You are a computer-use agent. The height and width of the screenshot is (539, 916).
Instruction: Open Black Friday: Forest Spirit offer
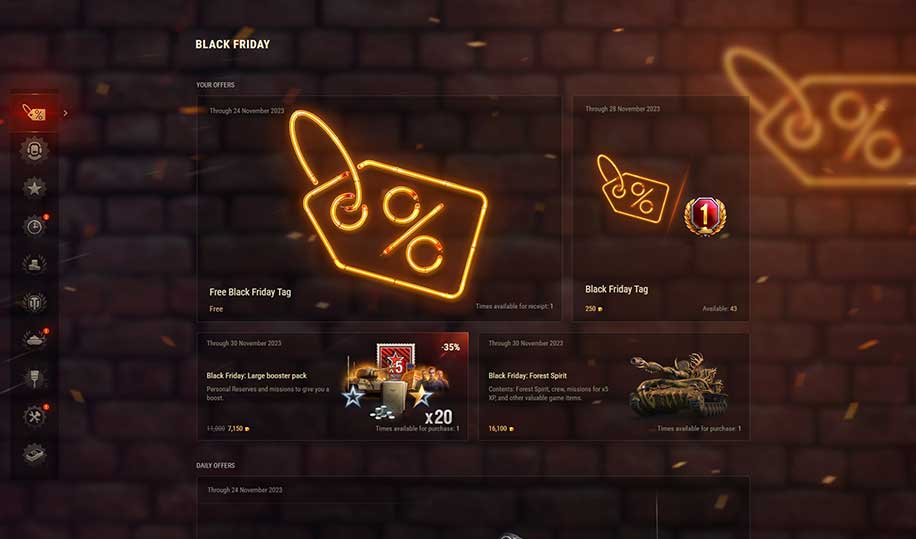[x=614, y=386]
